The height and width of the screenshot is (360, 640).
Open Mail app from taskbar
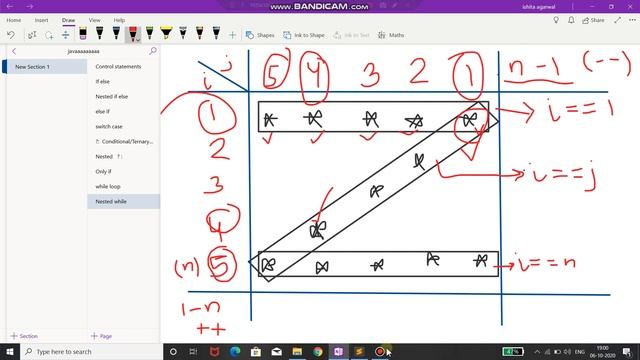pos(276,351)
